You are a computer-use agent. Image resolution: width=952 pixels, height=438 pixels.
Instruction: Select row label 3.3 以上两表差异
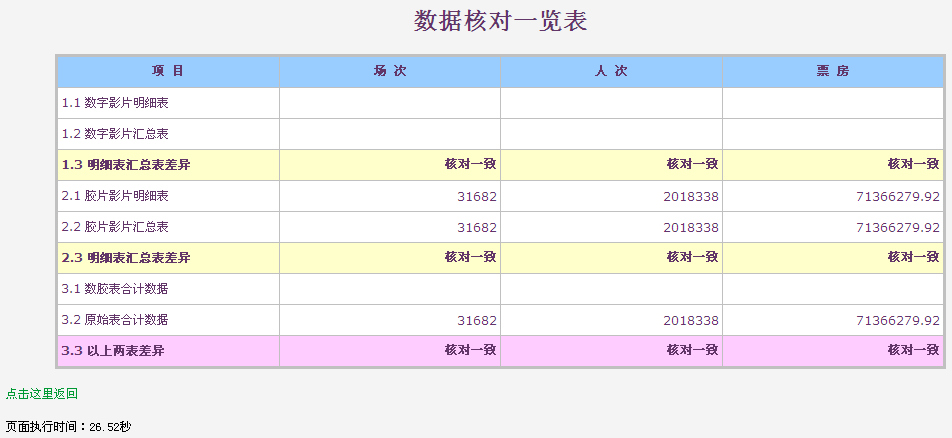point(113,351)
